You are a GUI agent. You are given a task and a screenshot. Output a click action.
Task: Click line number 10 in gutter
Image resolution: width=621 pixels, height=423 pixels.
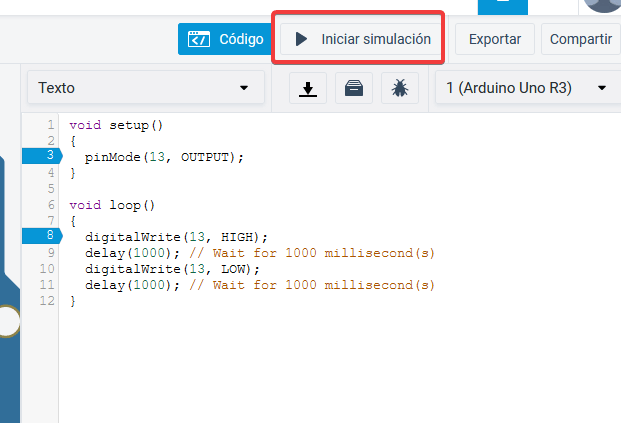(x=47, y=269)
